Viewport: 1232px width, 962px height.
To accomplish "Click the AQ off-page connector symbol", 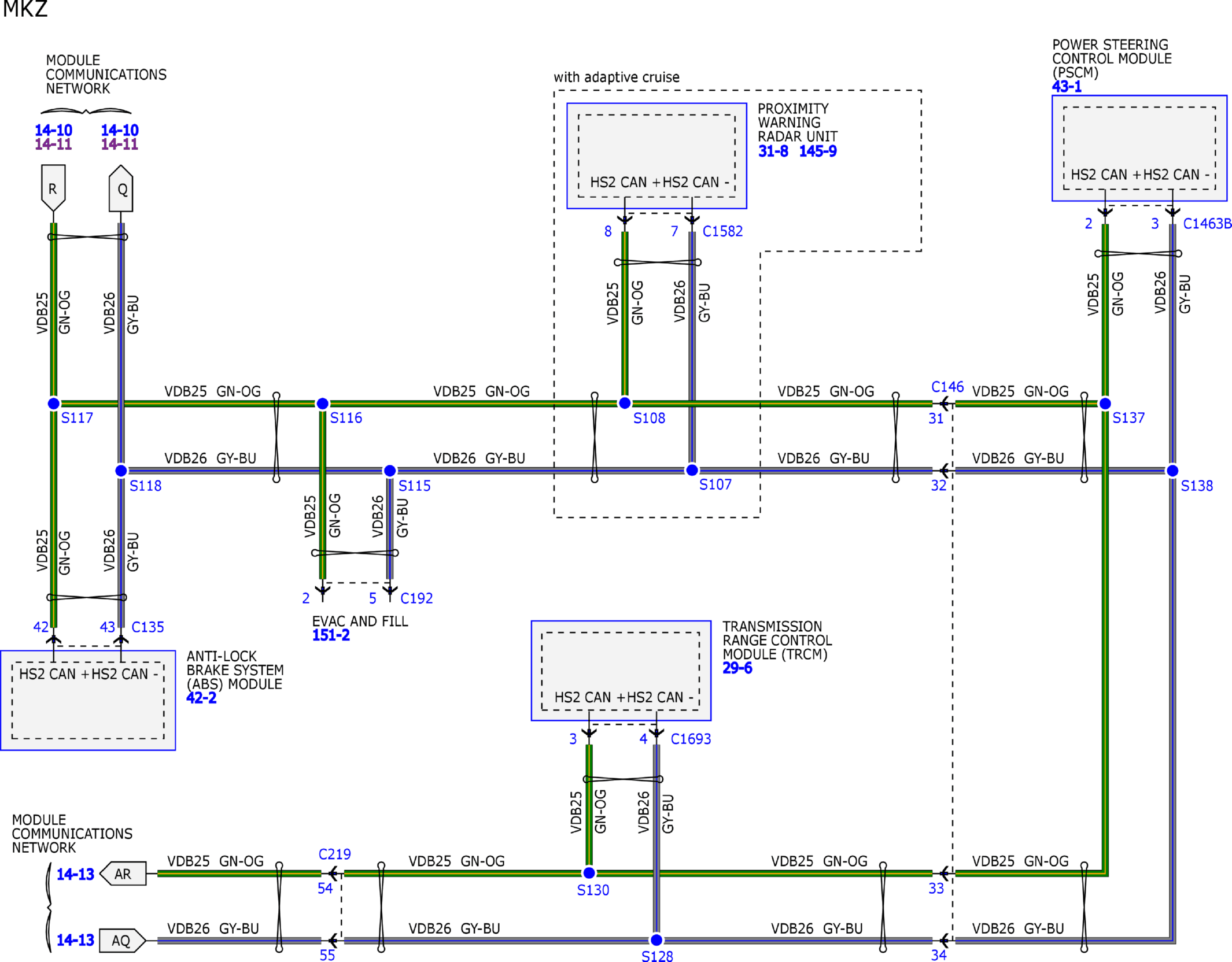I will (122, 941).
